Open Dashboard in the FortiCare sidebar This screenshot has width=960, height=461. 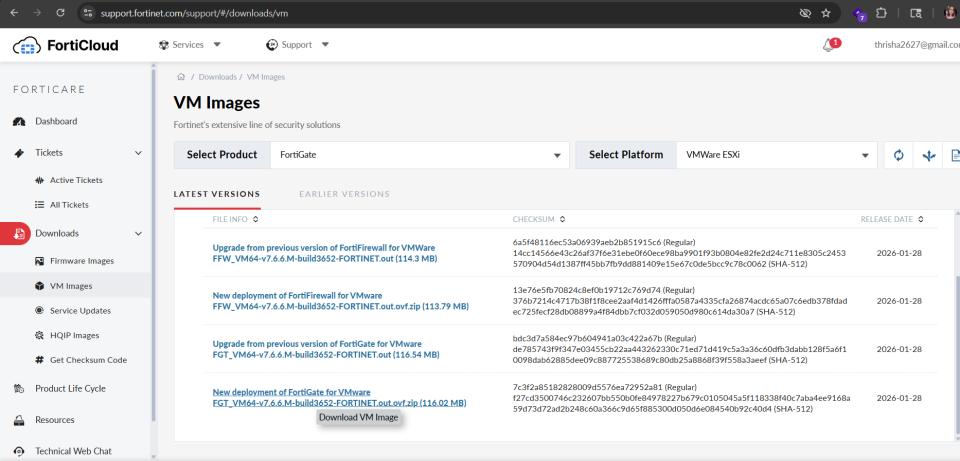point(56,121)
